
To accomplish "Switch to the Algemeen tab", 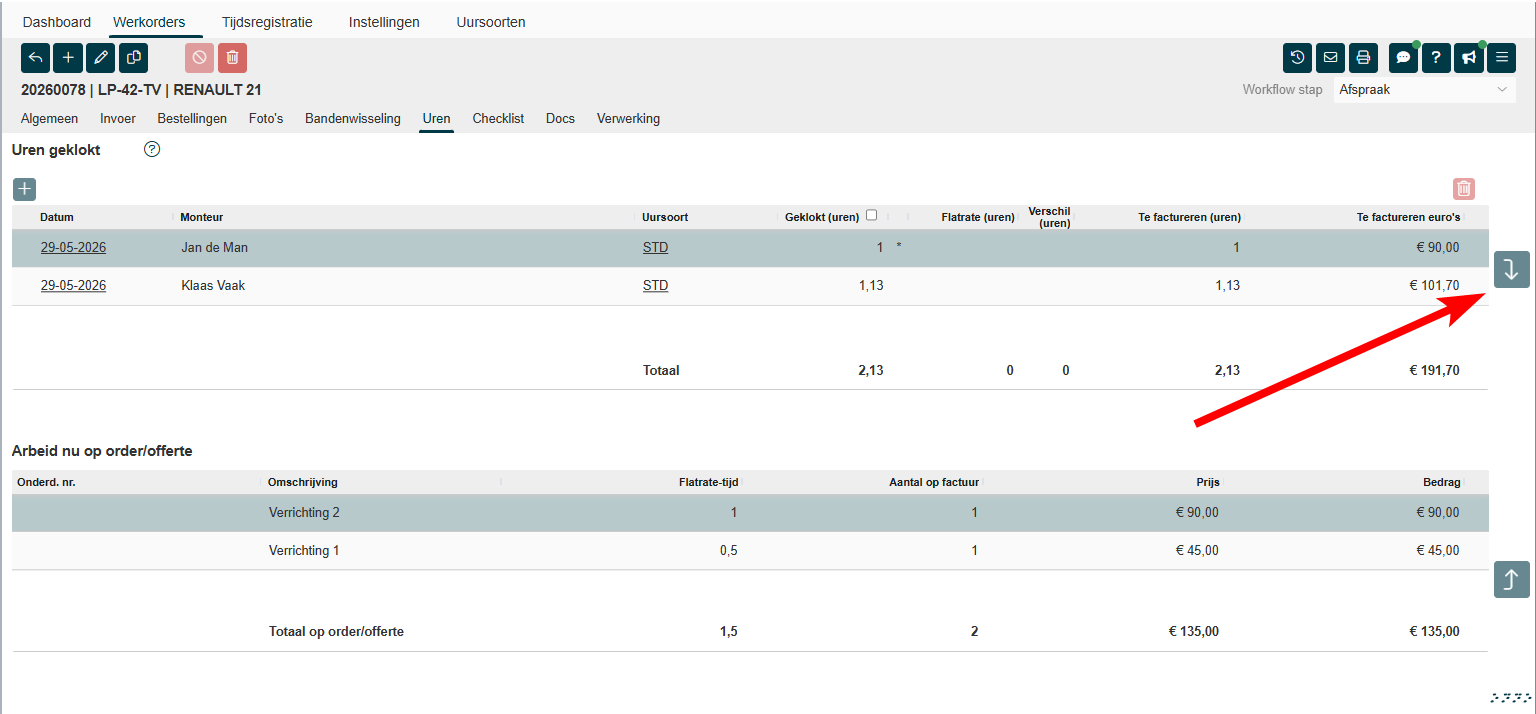I will 49,118.
